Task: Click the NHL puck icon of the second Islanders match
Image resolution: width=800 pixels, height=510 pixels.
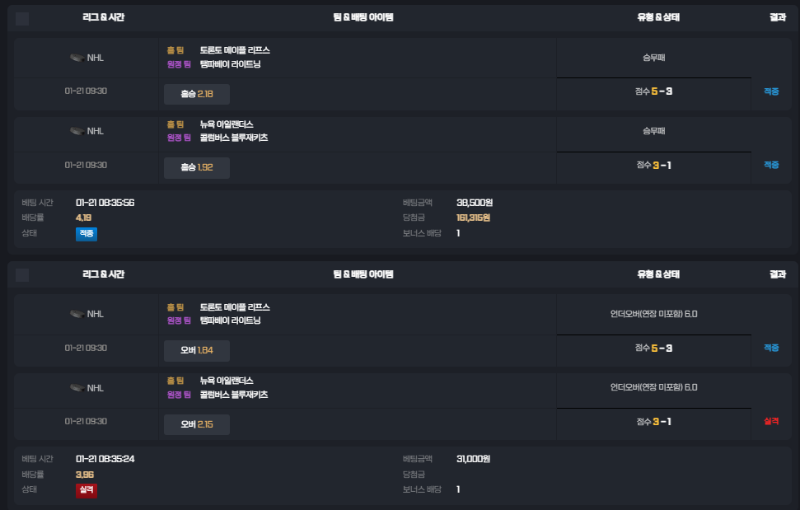Action: coord(77,388)
